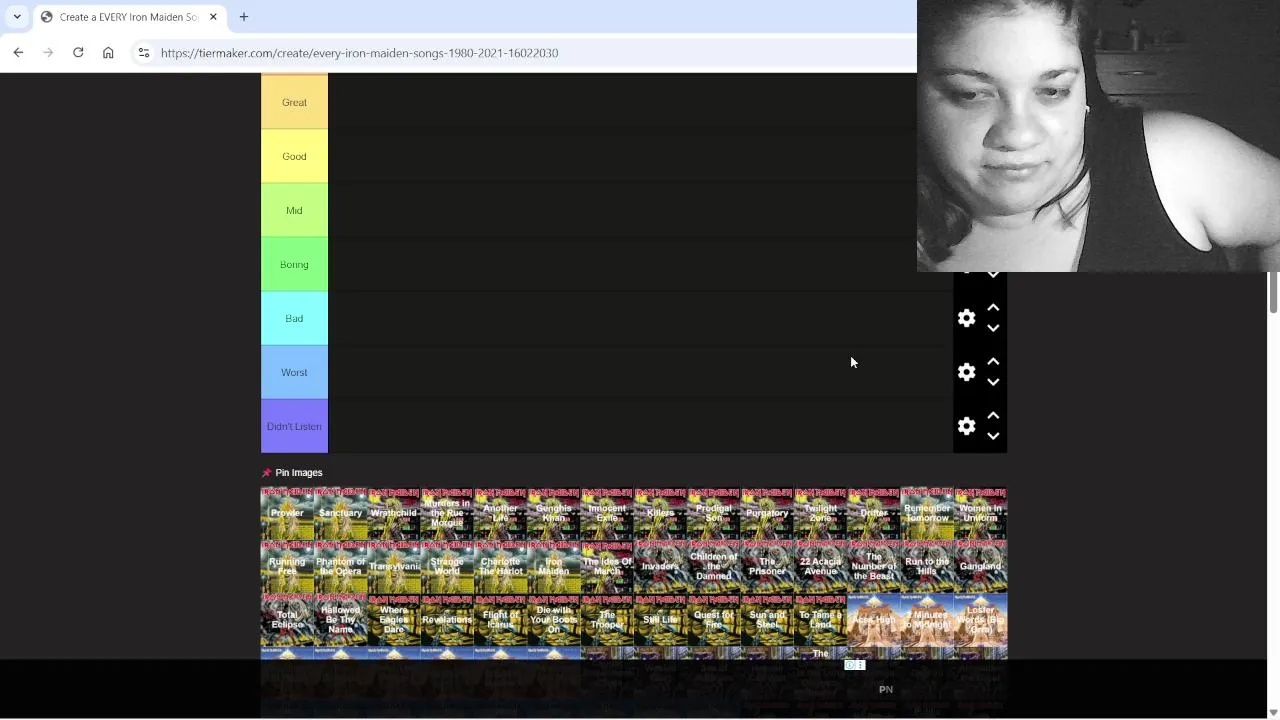This screenshot has height=720, width=1280.
Task: Reload the TierMaker page
Action: click(78, 53)
